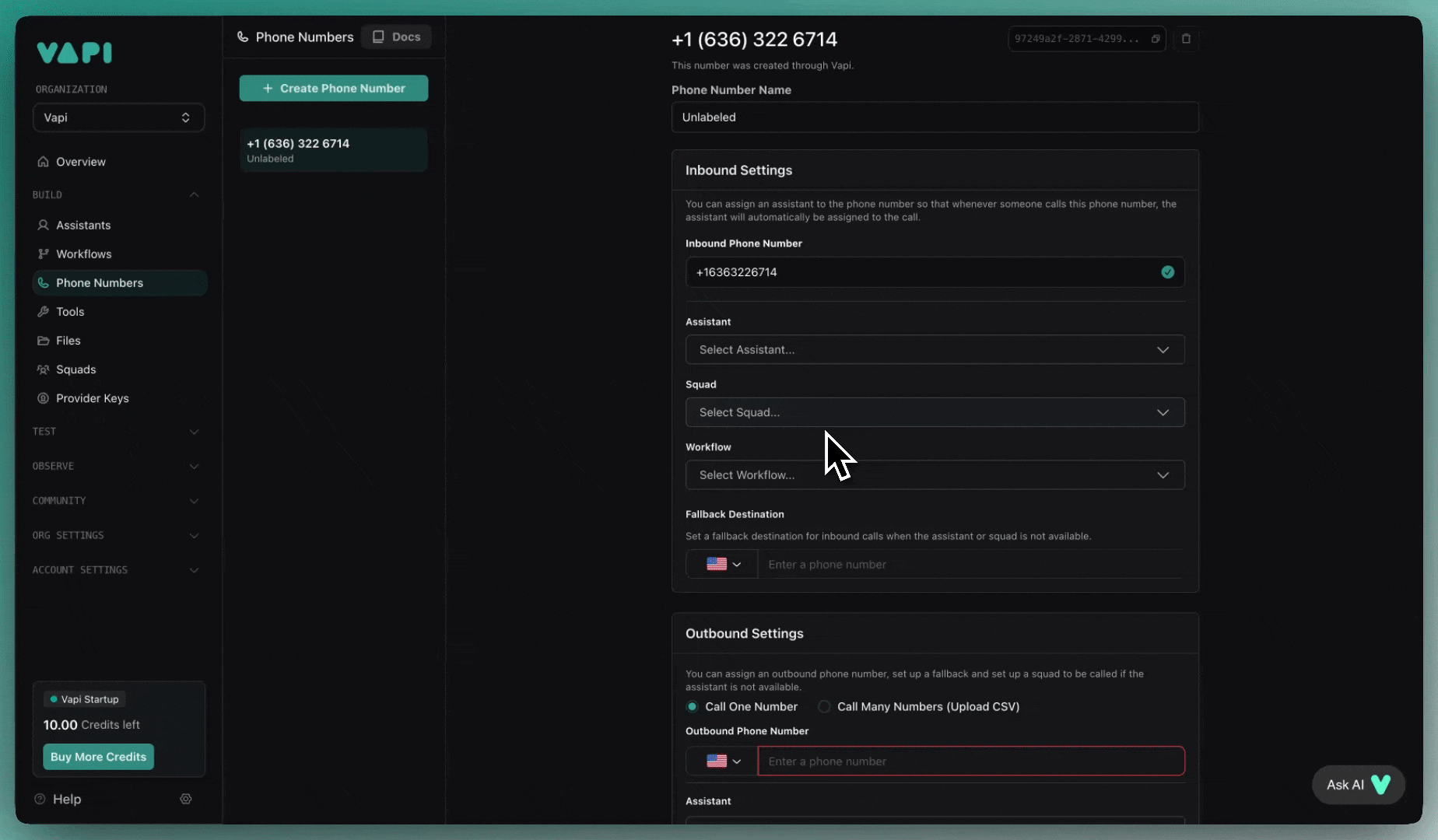
Task: Click the Outbound Phone Number input field
Action: click(970, 761)
